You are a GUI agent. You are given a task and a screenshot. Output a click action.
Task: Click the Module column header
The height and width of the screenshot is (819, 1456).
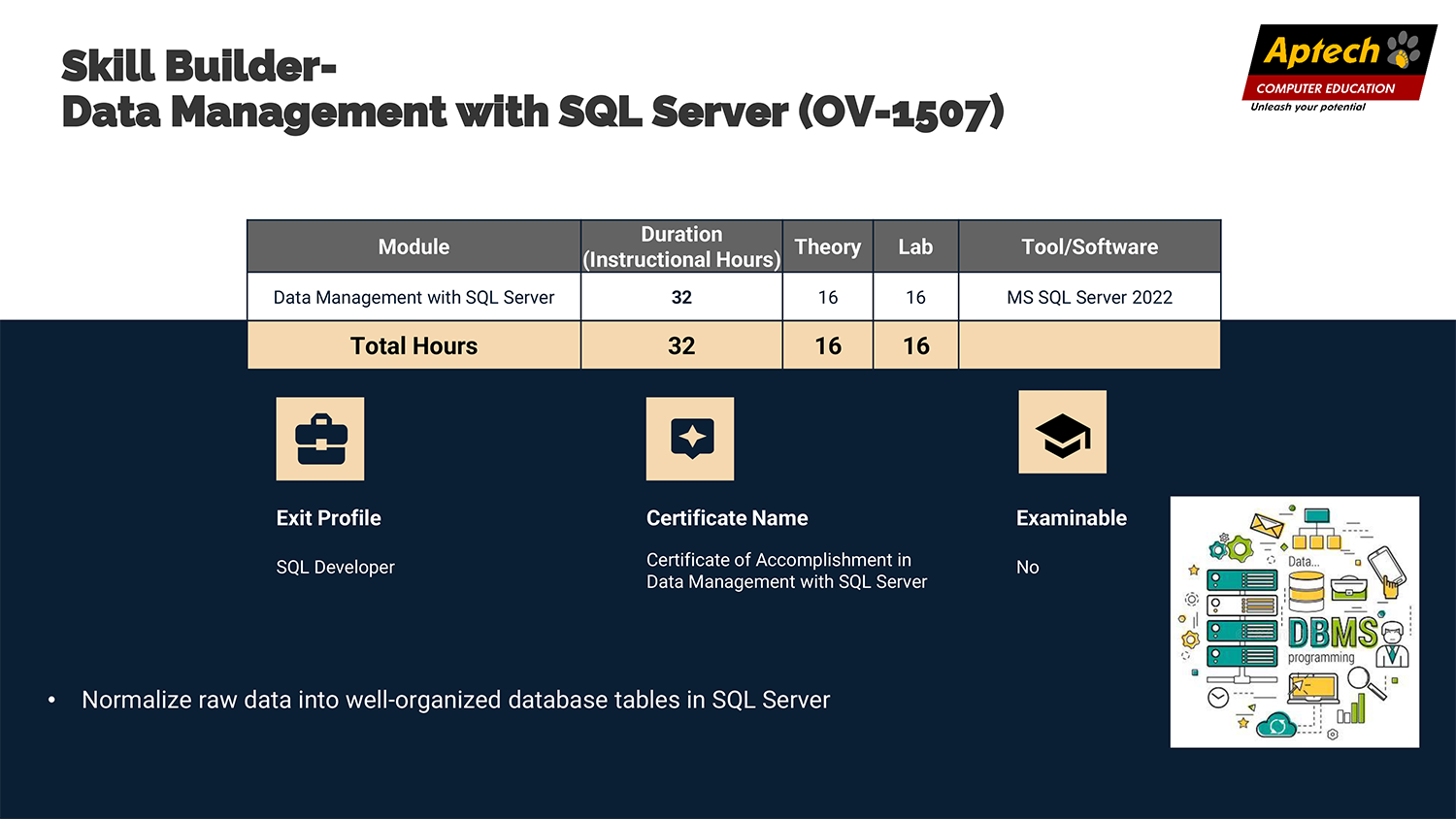[414, 246]
